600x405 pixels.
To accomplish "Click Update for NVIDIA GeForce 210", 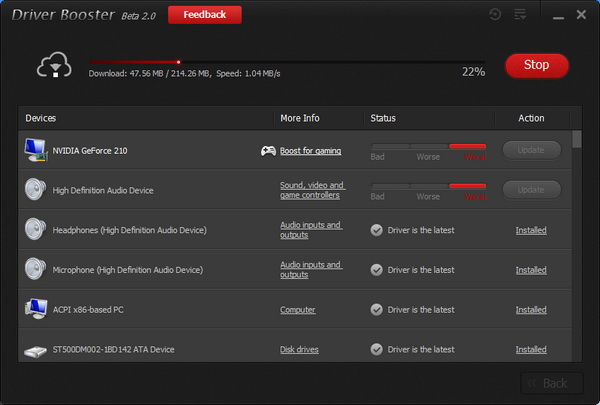I will click(x=532, y=150).
